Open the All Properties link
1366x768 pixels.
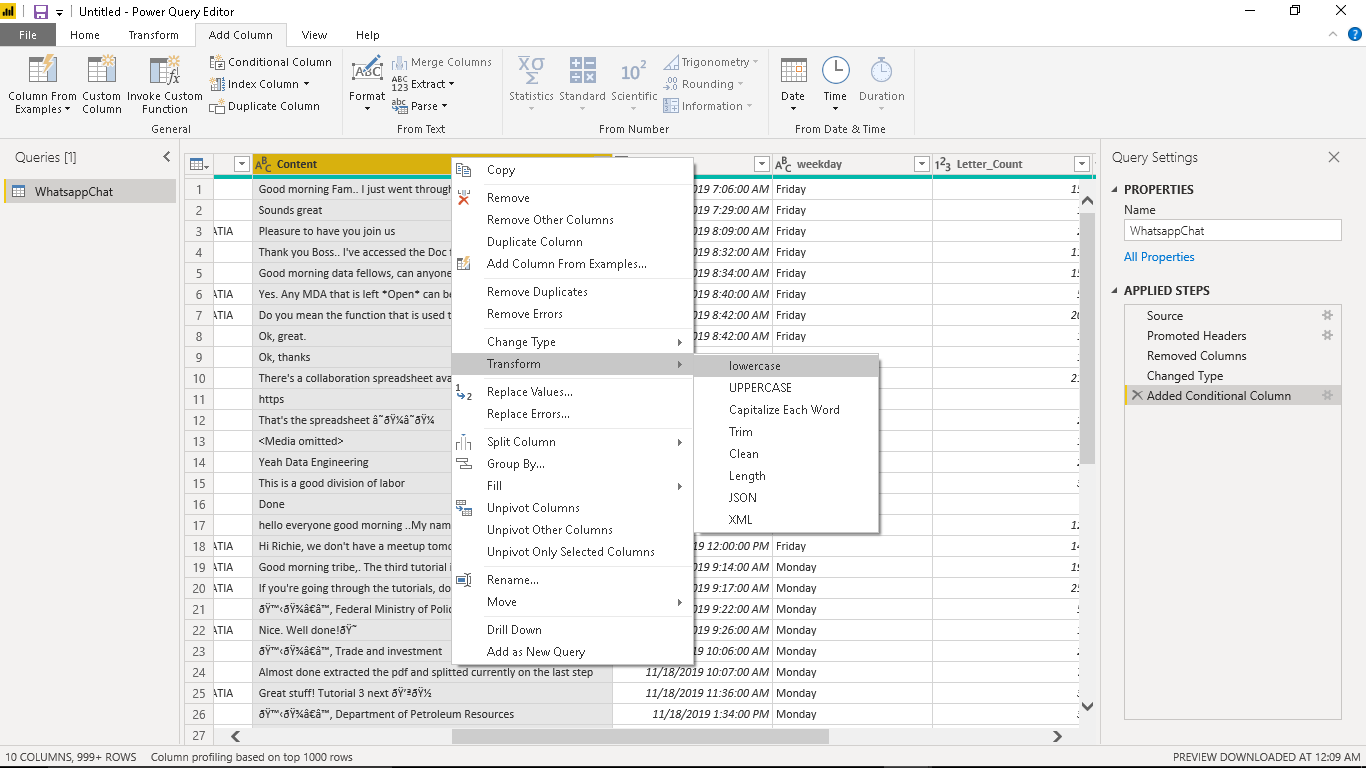coord(1158,257)
